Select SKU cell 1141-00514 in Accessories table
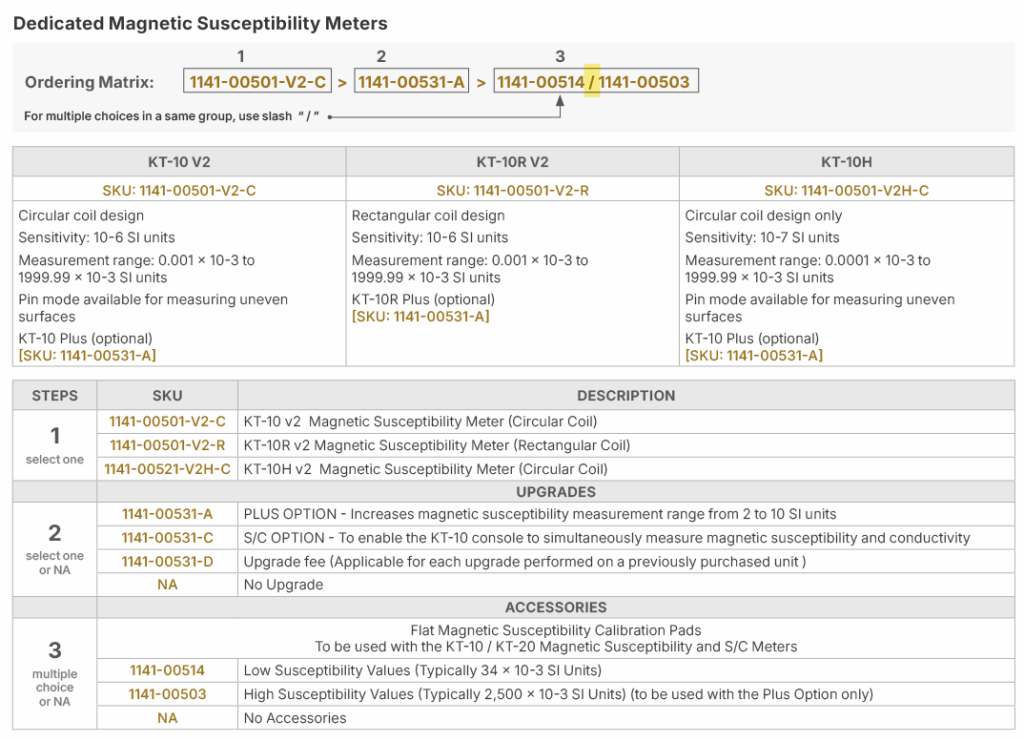Image resolution: width=1024 pixels, height=741 pixels. (167, 670)
